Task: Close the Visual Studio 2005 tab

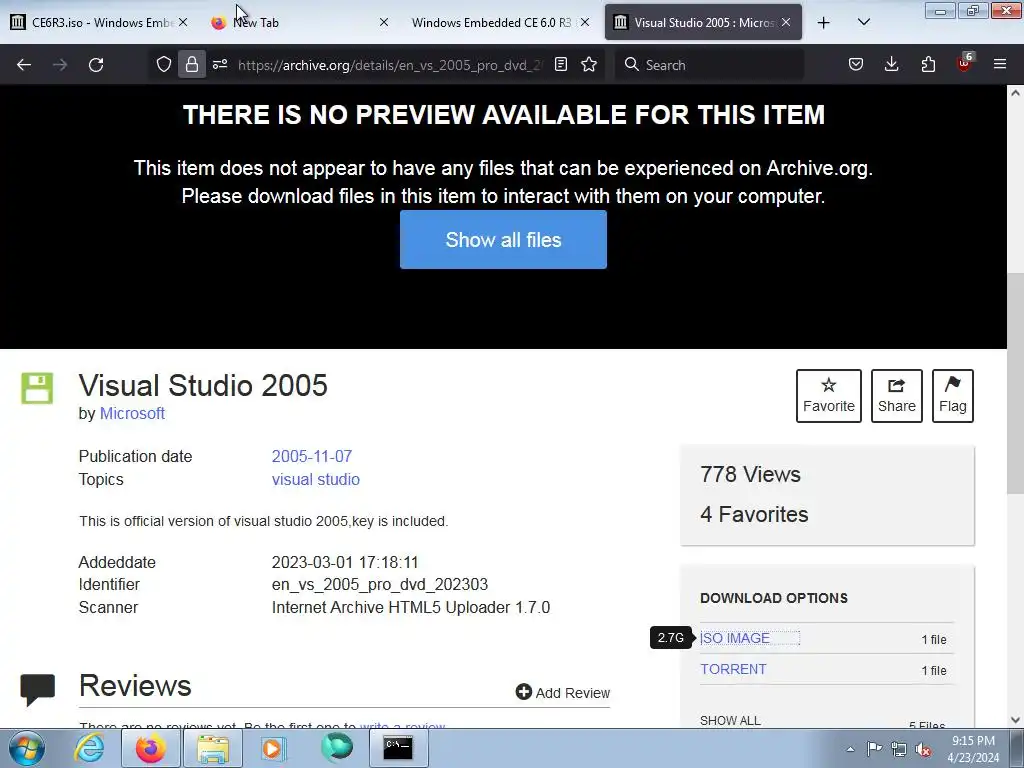Action: pos(786,22)
